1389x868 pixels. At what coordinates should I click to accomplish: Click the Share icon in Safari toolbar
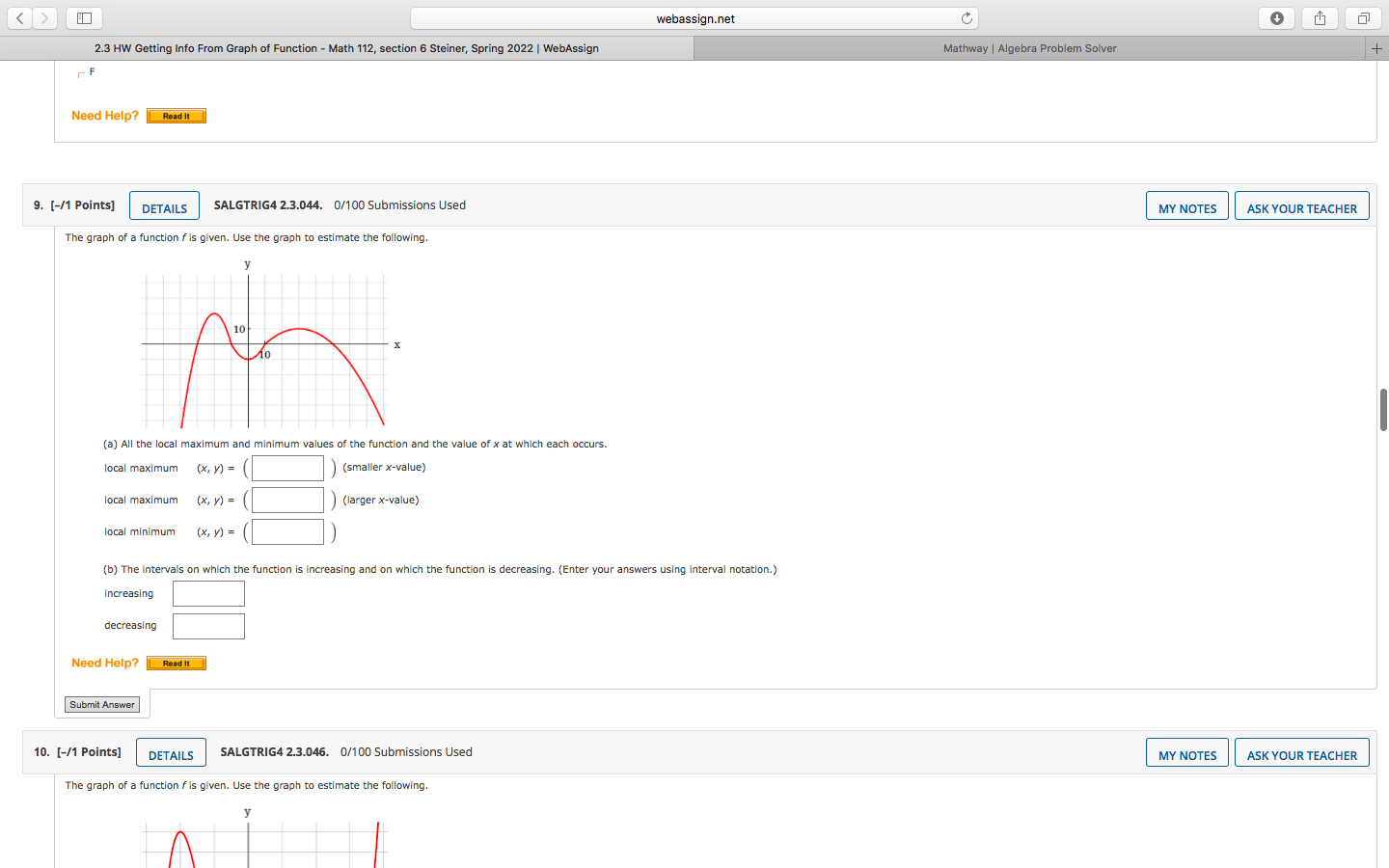coord(1320,17)
